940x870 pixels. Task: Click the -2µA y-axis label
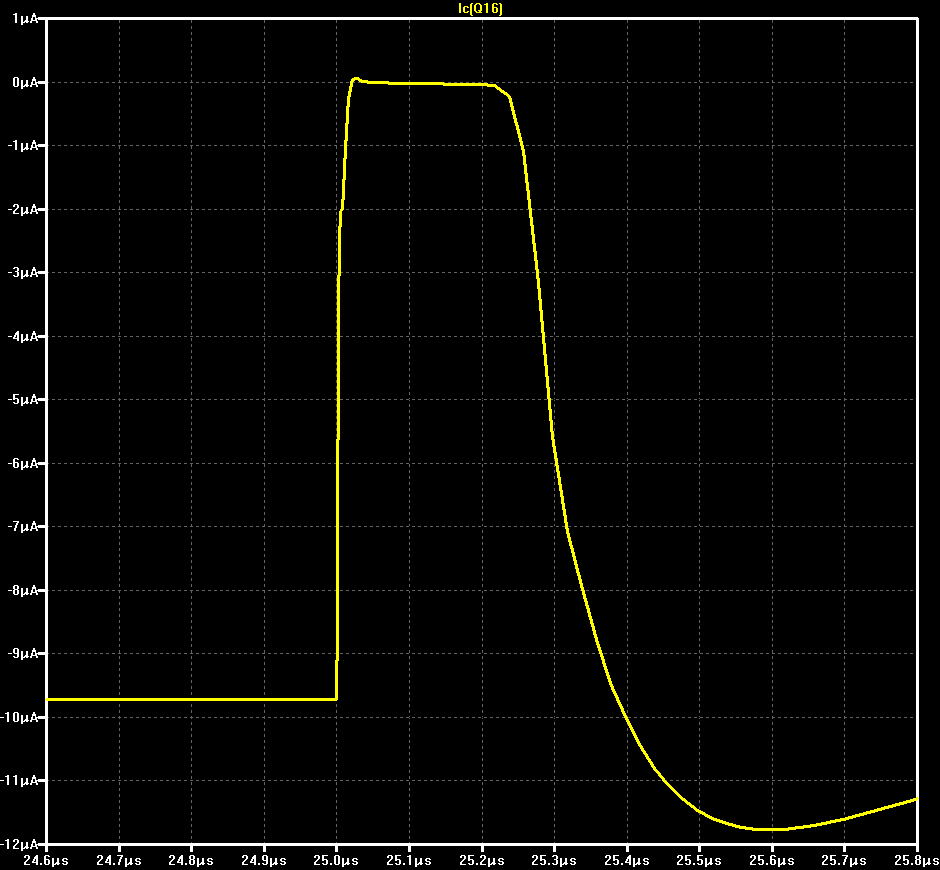tap(23, 209)
